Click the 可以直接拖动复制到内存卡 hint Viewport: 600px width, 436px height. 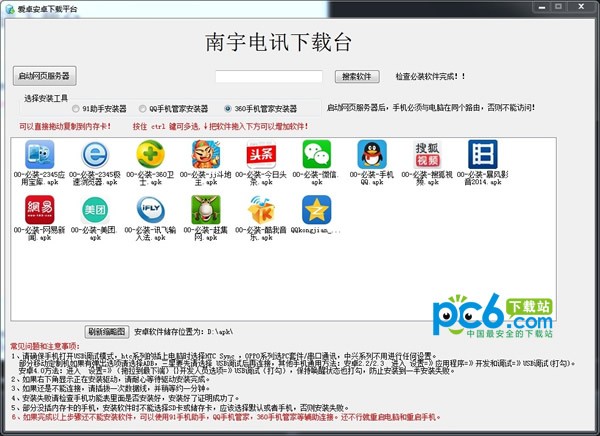tap(65, 126)
